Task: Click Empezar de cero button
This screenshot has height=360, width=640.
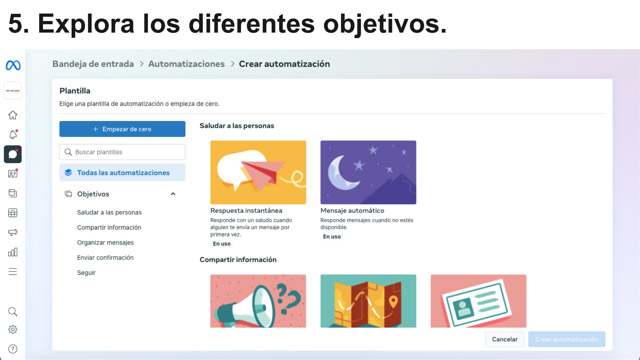Action: (122, 129)
